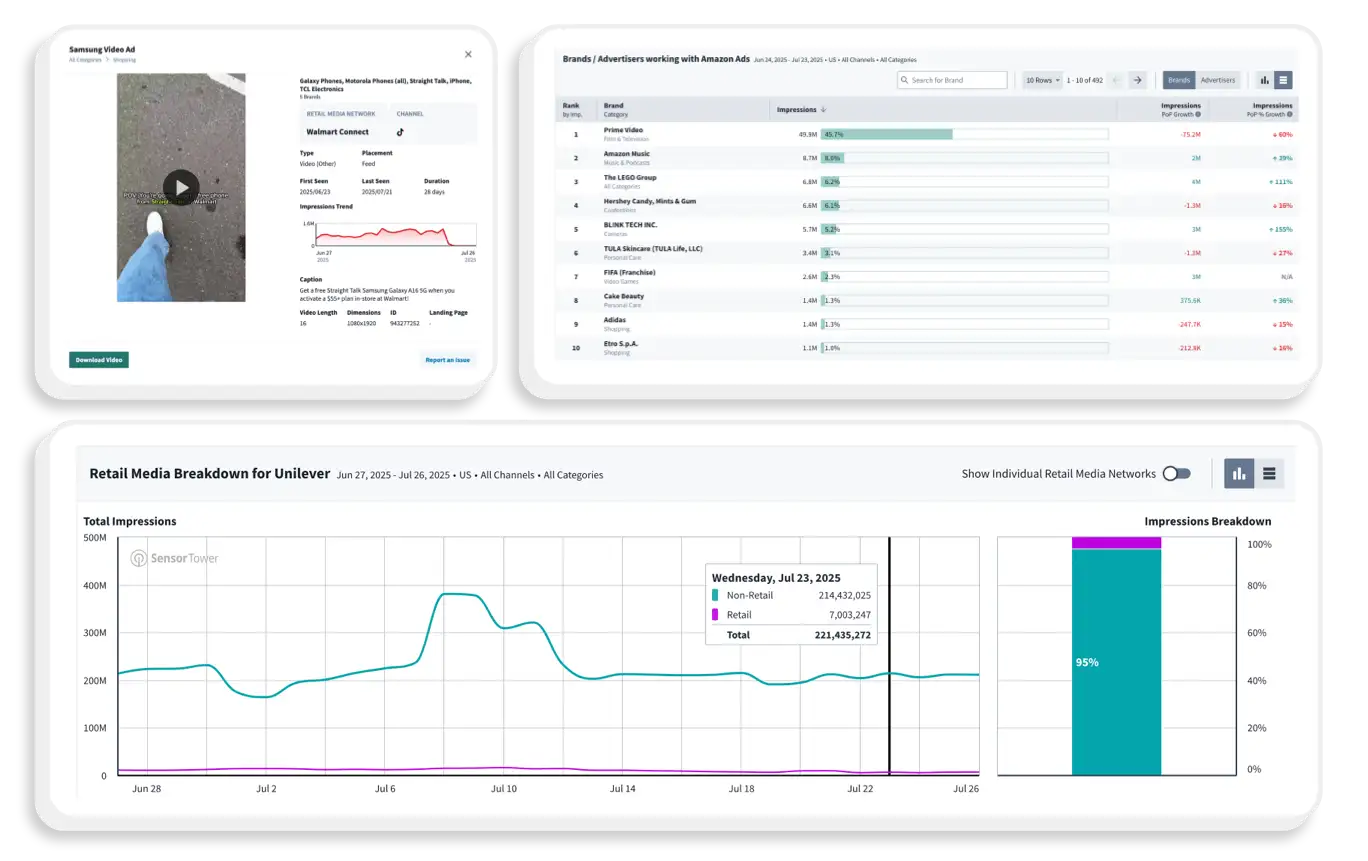Open The LEGO Group brand row

click(x=926, y=181)
